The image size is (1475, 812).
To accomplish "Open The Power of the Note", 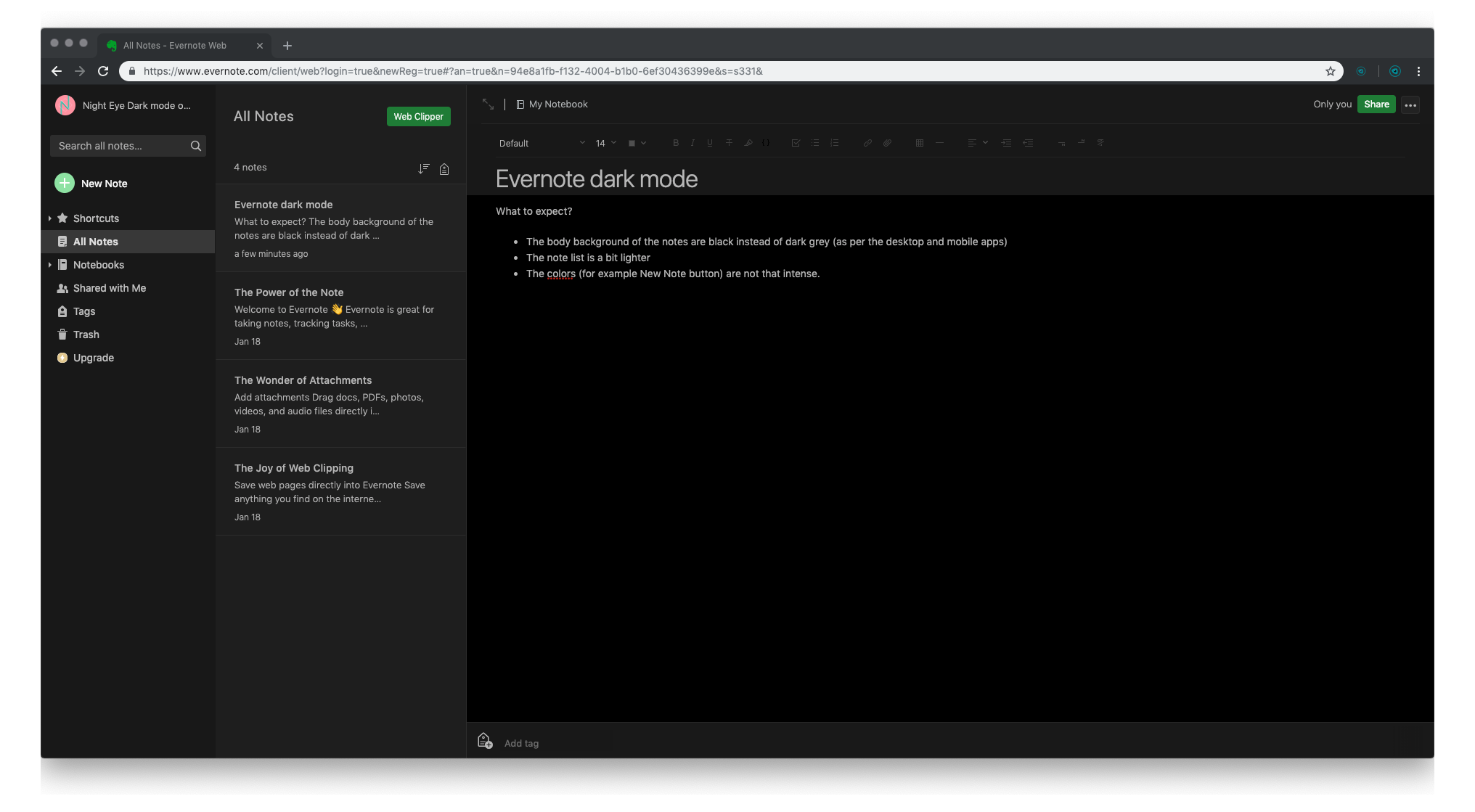I will point(341,316).
